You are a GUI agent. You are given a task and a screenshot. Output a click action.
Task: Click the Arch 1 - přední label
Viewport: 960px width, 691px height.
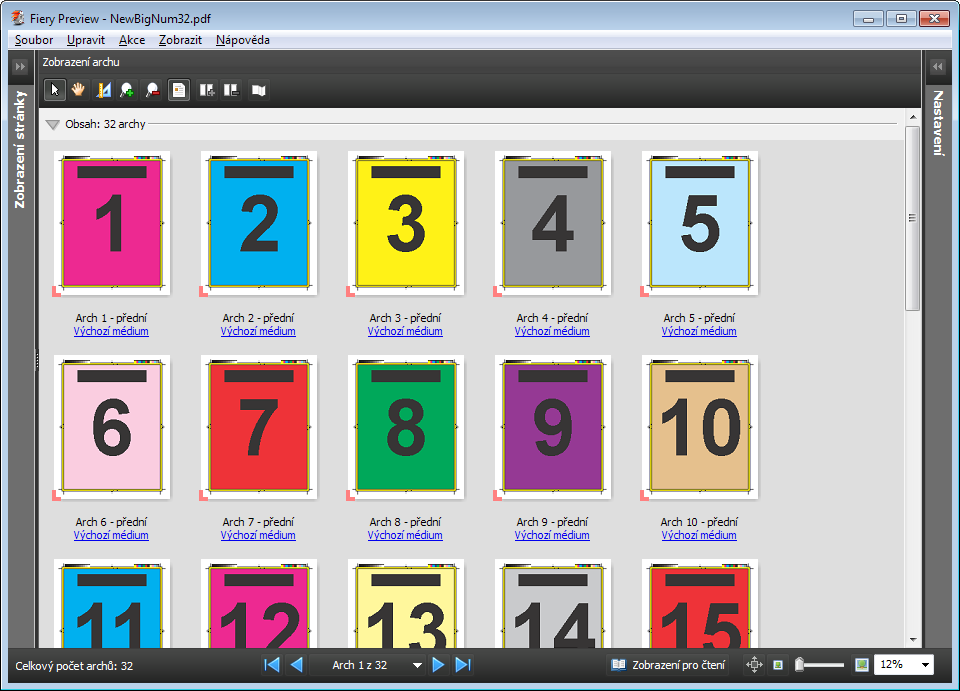(111, 318)
